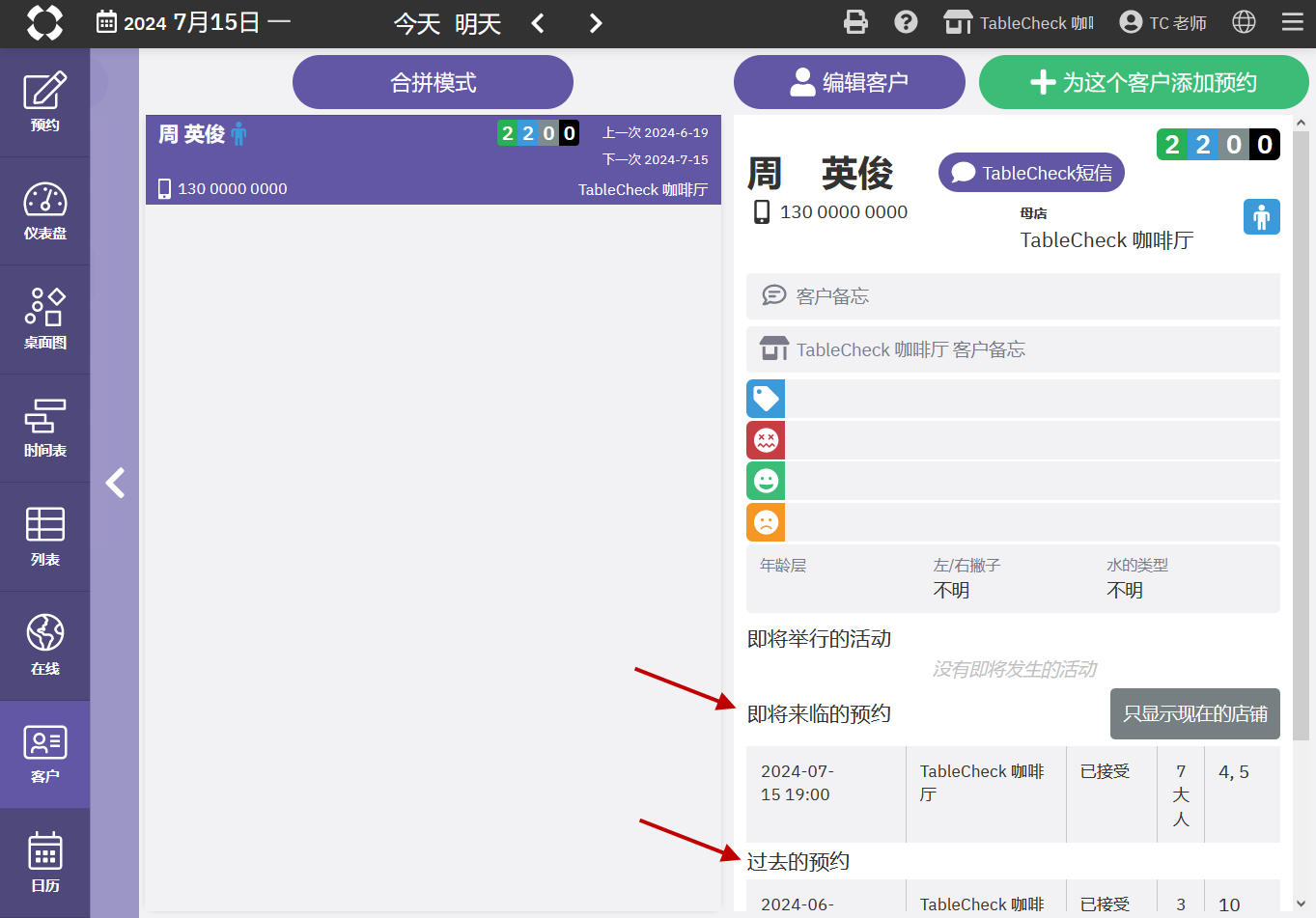Image resolution: width=1316 pixels, height=918 pixels.
Task: Click 水的类型 value 不明
Action: click(1125, 591)
